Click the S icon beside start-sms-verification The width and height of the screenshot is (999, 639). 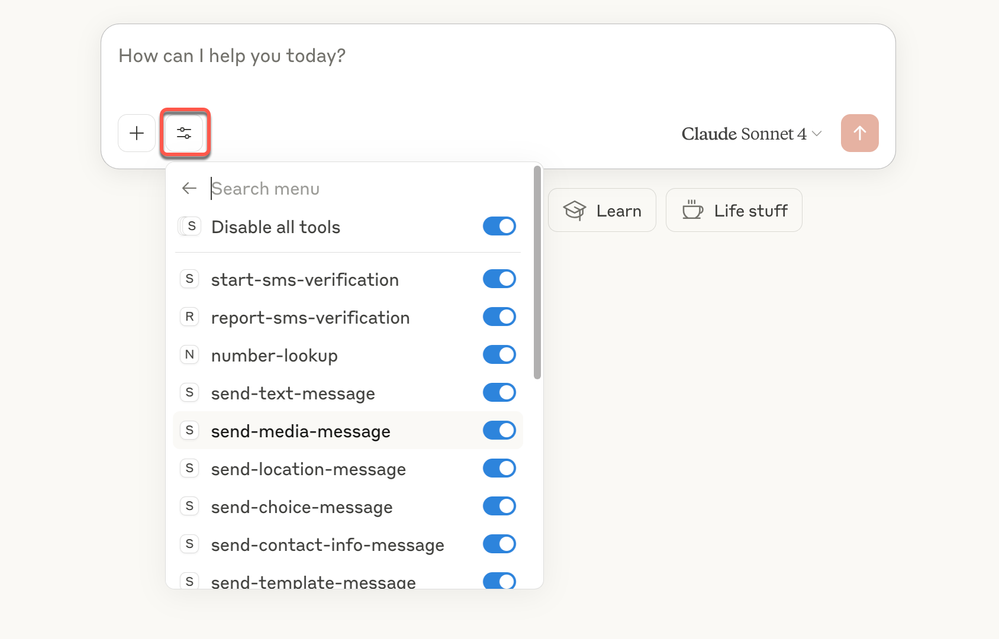pyautogui.click(x=189, y=279)
